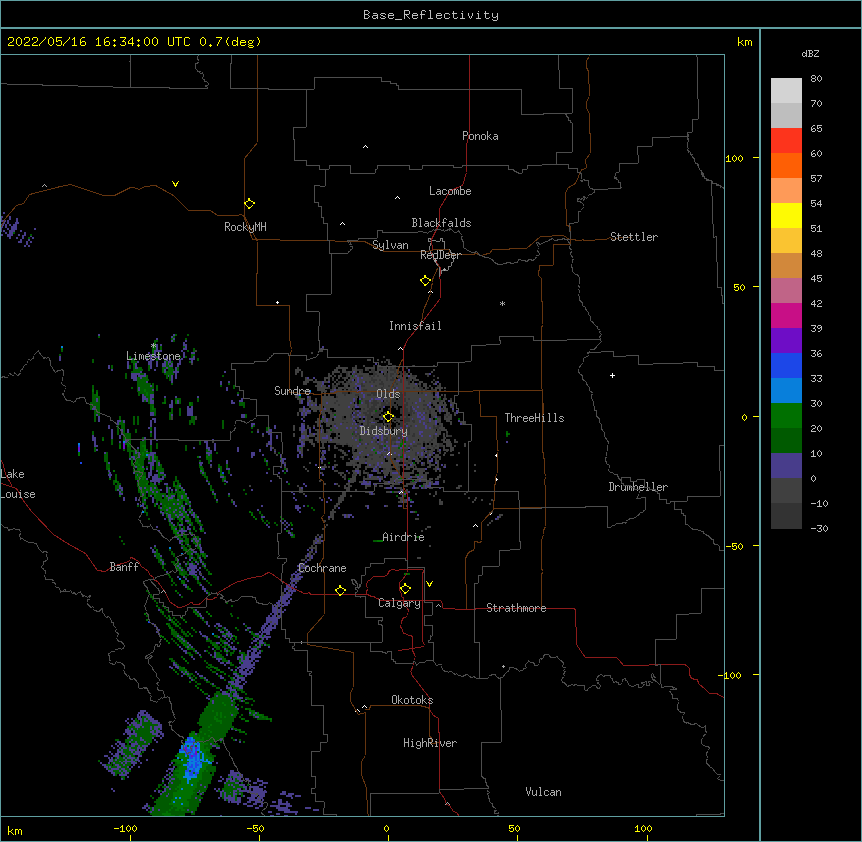Click the Didsbury town label
This screenshot has width=862, height=842.
[384, 431]
